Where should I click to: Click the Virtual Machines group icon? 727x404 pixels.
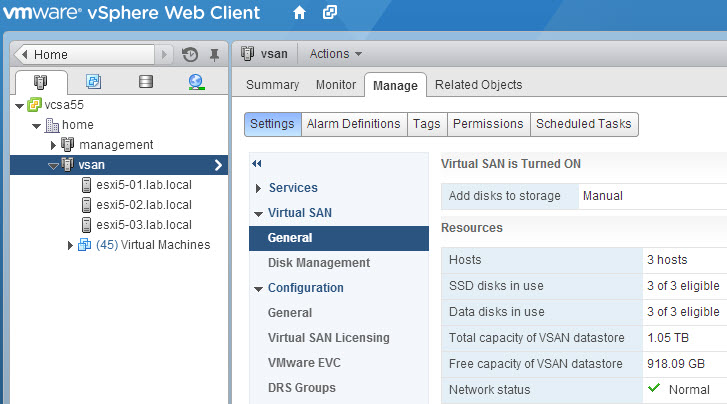coord(84,244)
